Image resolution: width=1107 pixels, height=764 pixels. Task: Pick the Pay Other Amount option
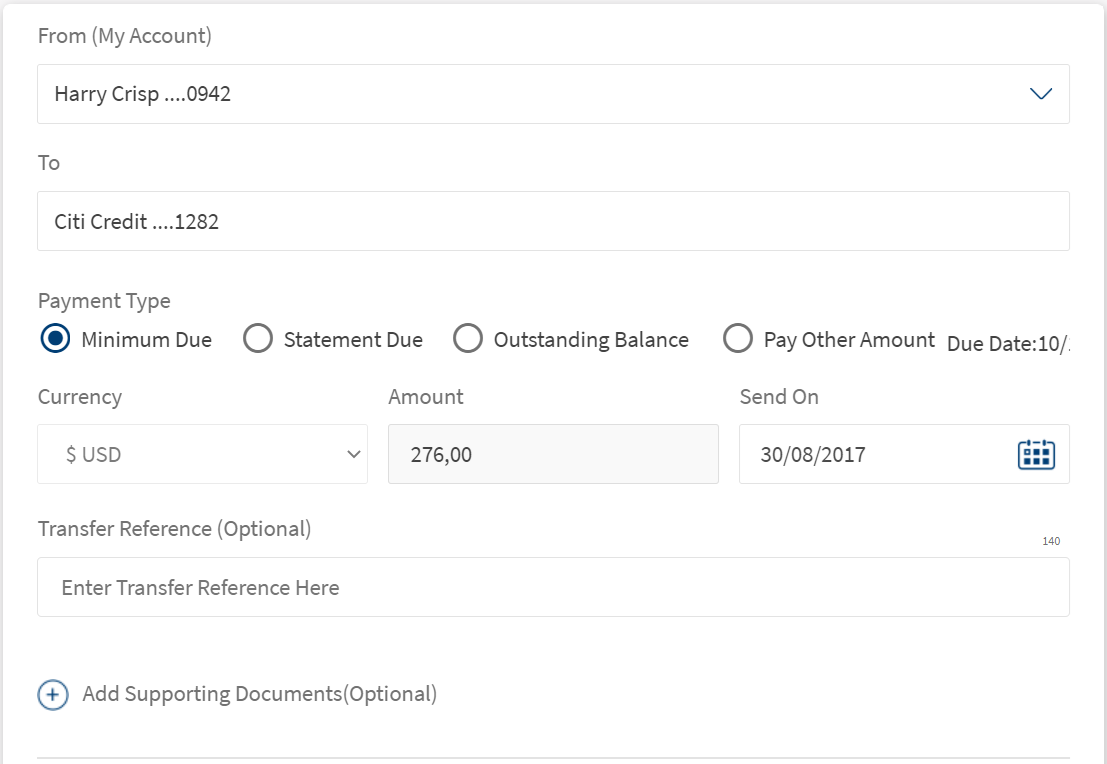pyautogui.click(x=738, y=340)
